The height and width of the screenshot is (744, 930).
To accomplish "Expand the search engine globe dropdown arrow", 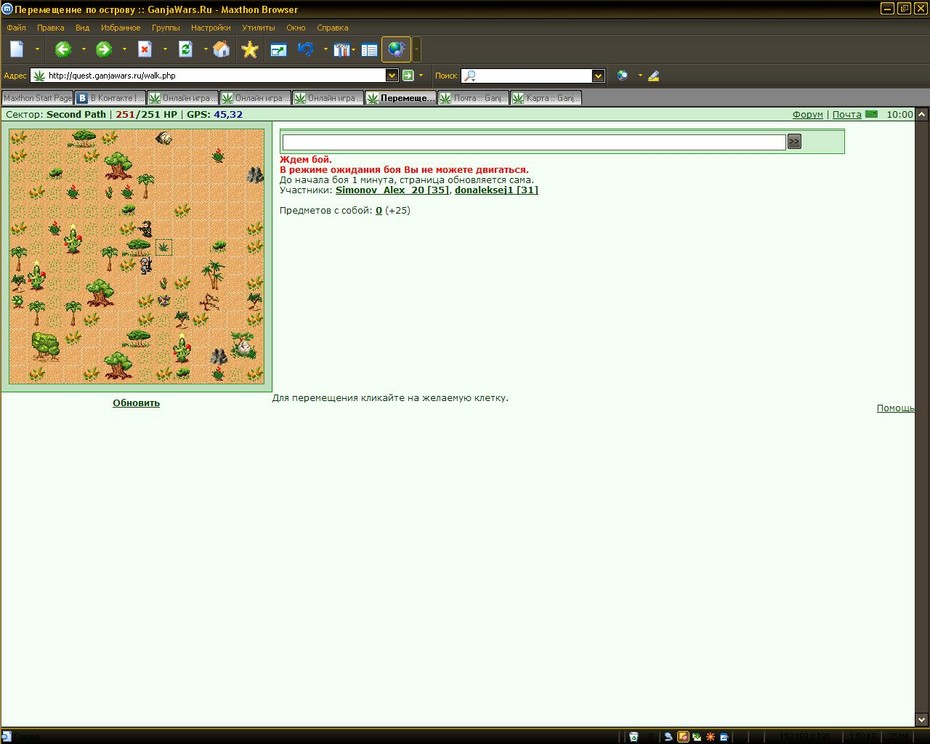I will point(640,75).
